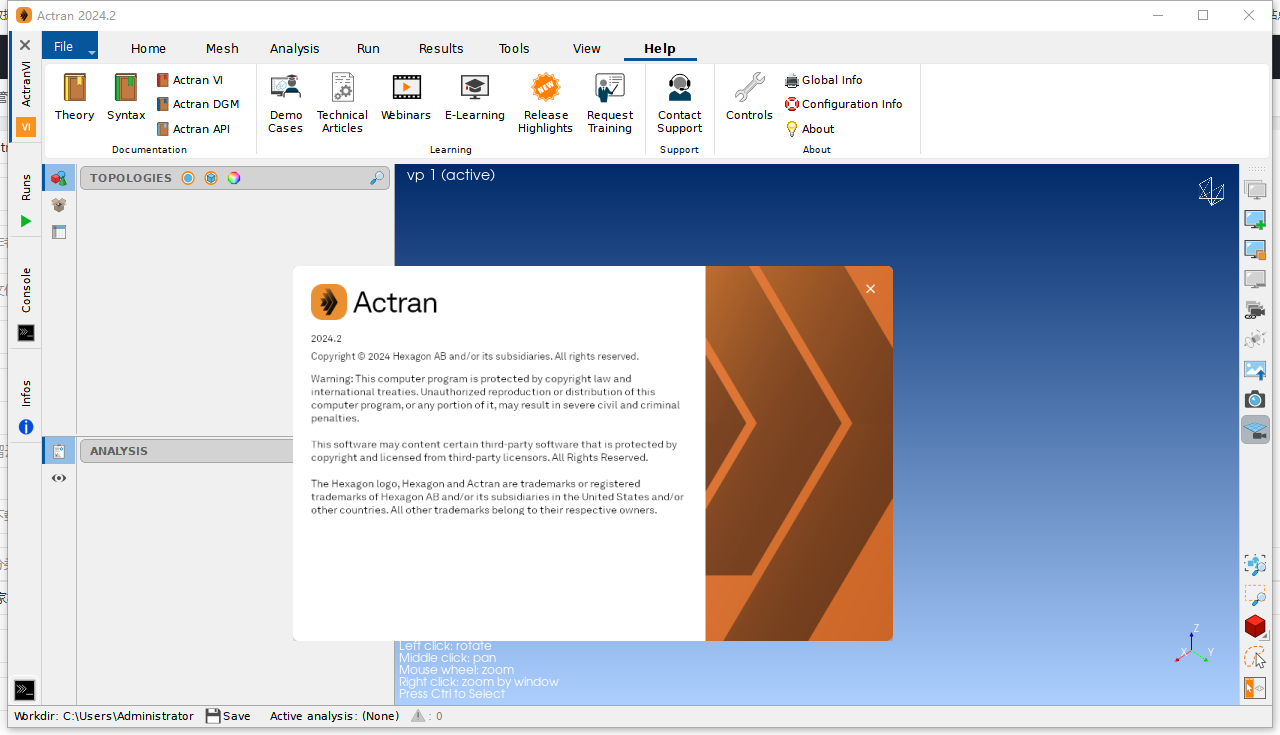Switch to the Results tab
This screenshot has width=1280, height=735.
[x=441, y=48]
